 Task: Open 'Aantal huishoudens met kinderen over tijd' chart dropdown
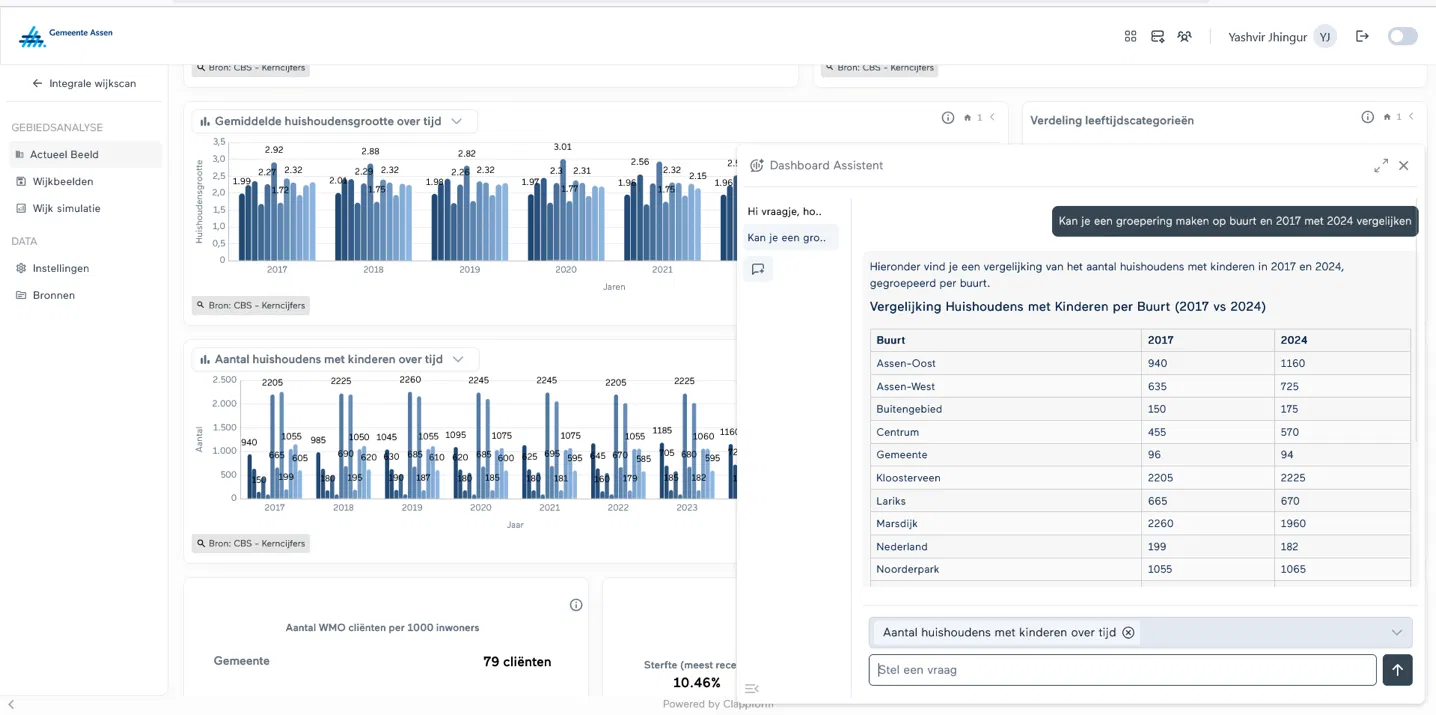[458, 359]
